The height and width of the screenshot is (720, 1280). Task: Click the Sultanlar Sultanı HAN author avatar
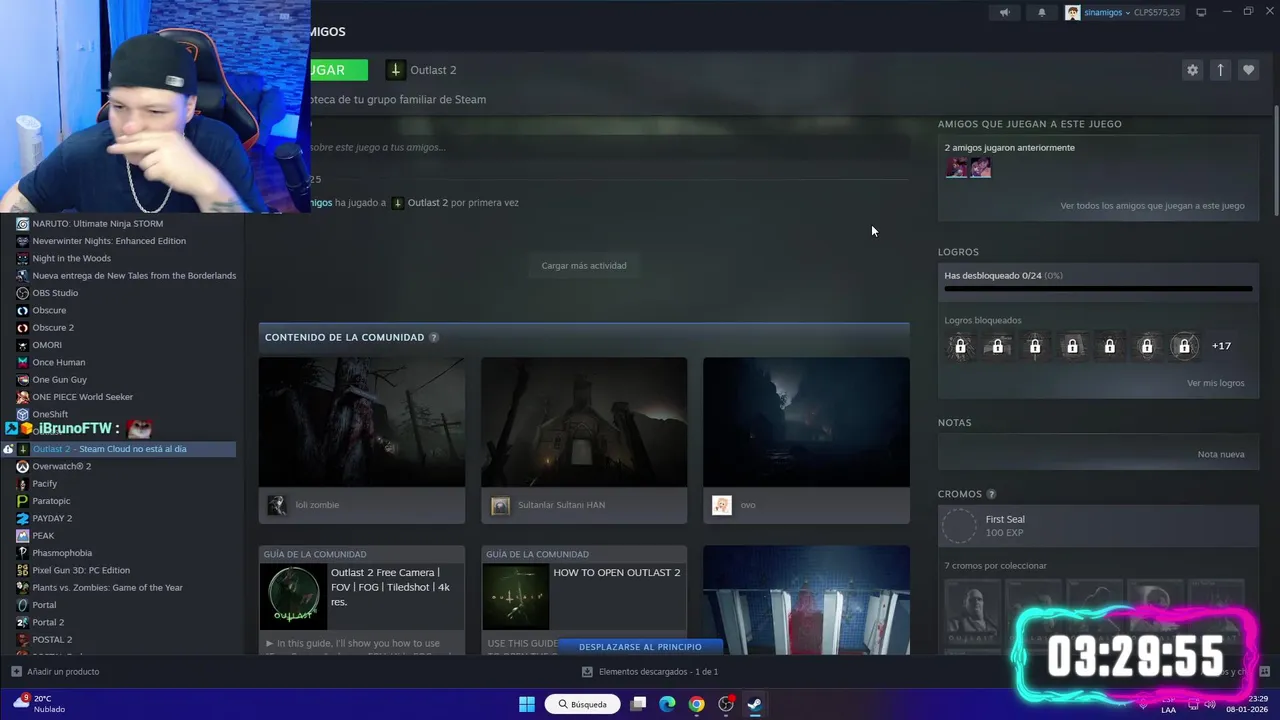(x=500, y=505)
